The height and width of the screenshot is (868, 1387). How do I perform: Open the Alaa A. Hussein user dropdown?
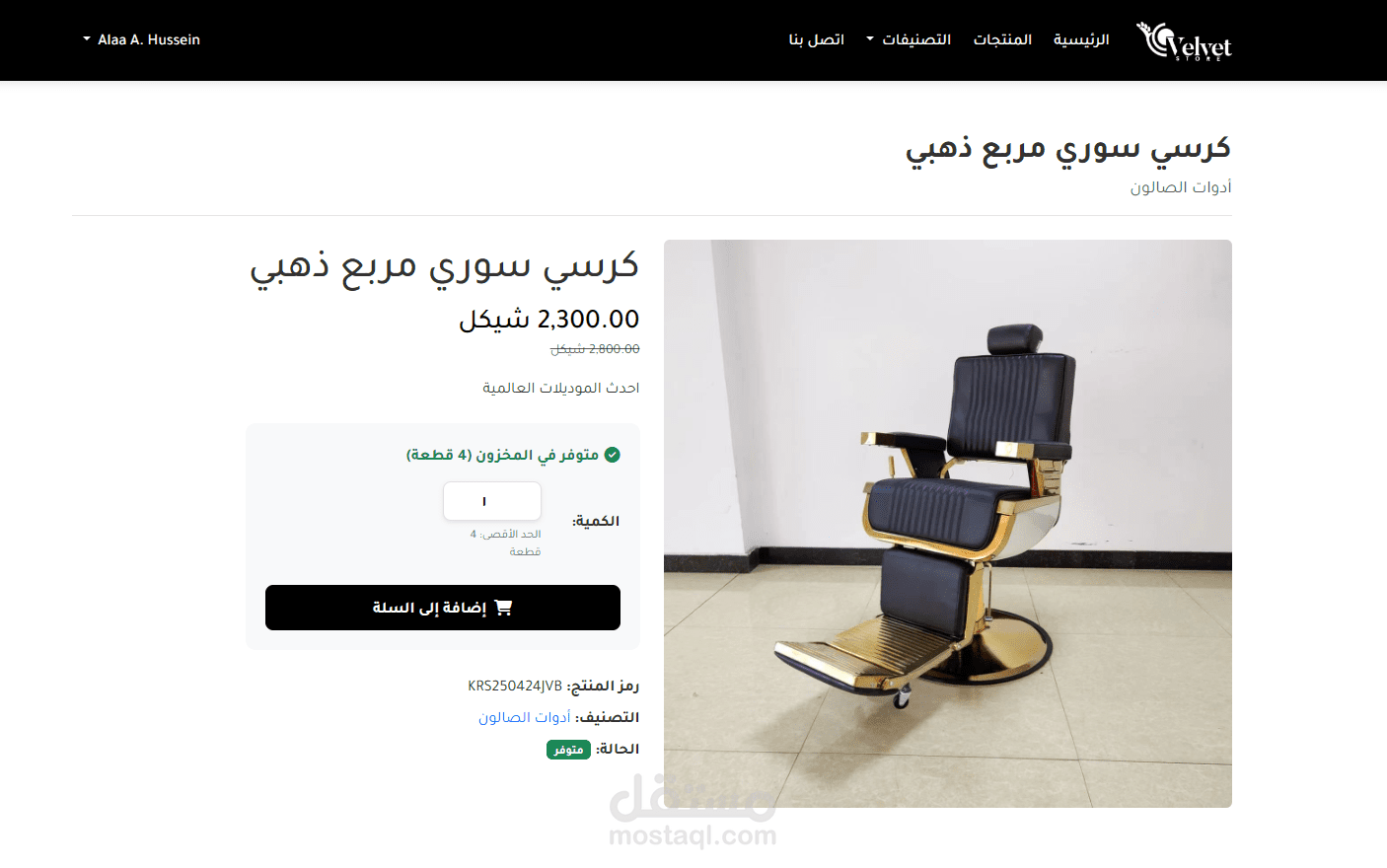pos(142,39)
